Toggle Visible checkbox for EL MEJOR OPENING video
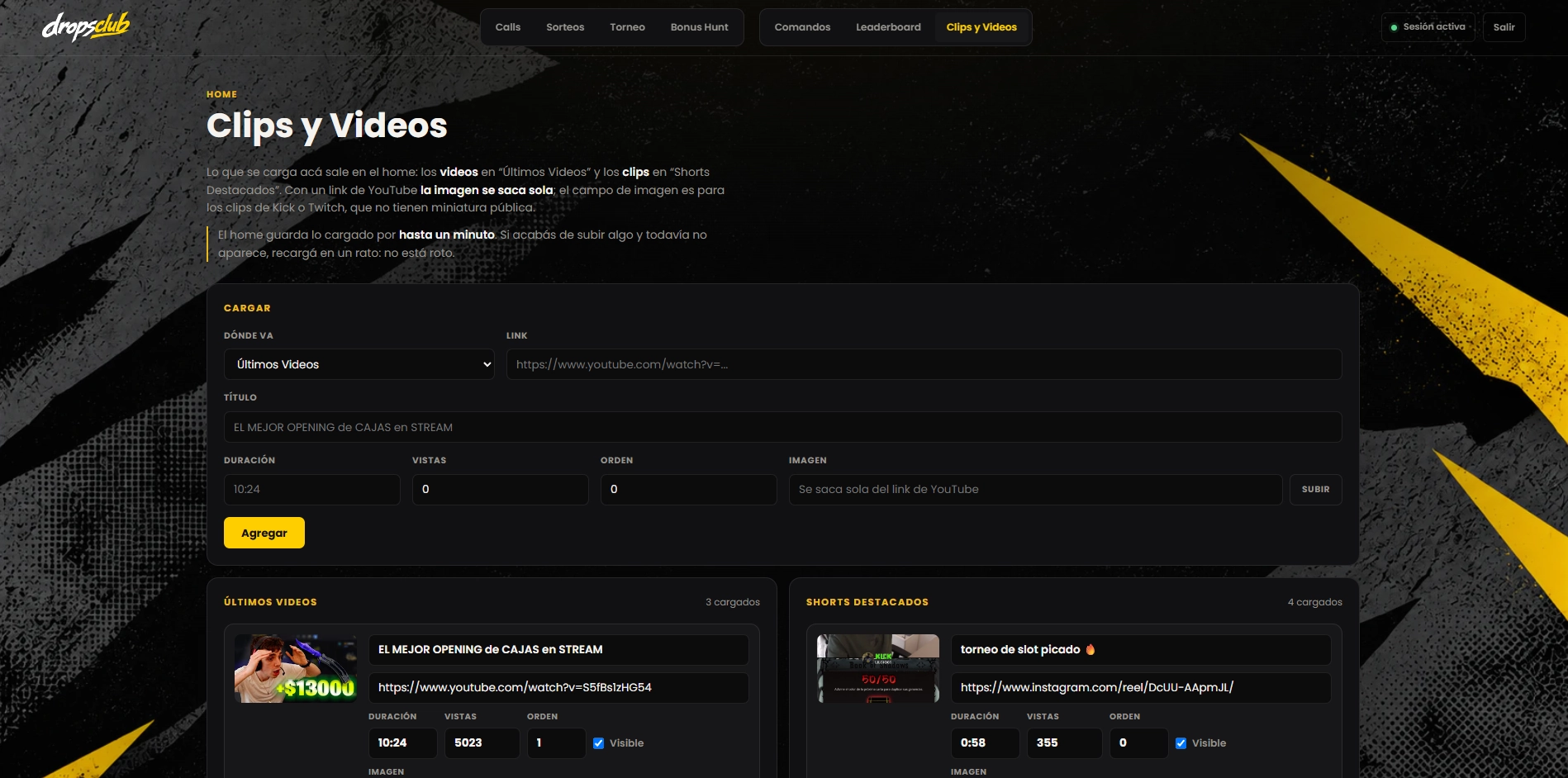 (x=598, y=743)
